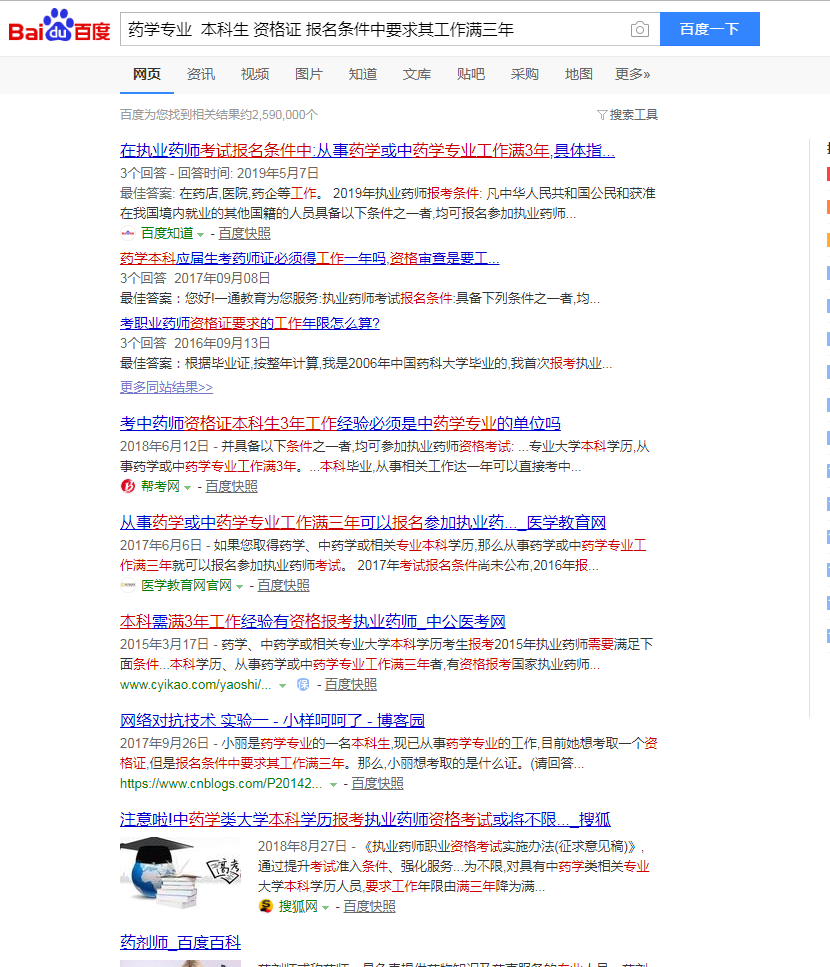830x967 pixels.
Task: Switch to the 地图 tab
Action: coord(578,74)
